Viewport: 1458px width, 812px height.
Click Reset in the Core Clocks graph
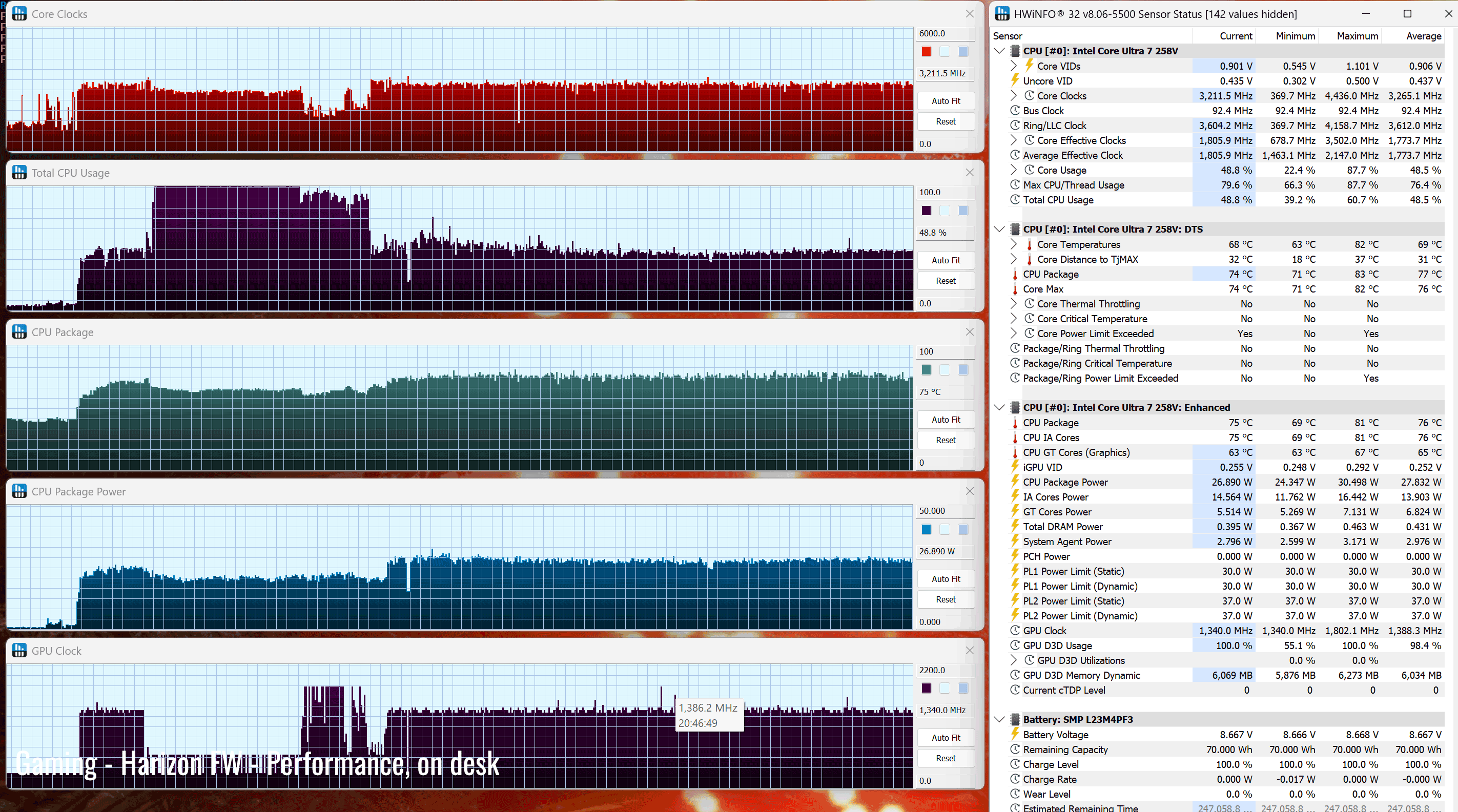pyautogui.click(x=945, y=121)
